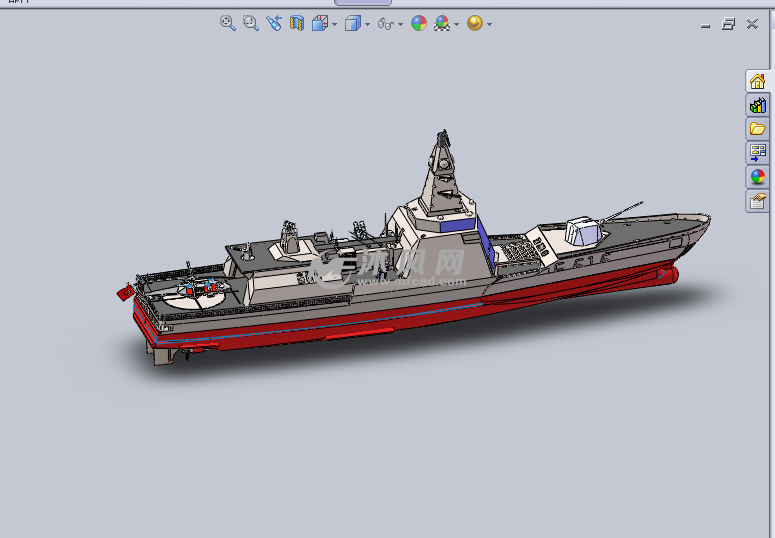Toggle the Section View tool
Viewport: 775px width, 538px height.
pos(297,23)
